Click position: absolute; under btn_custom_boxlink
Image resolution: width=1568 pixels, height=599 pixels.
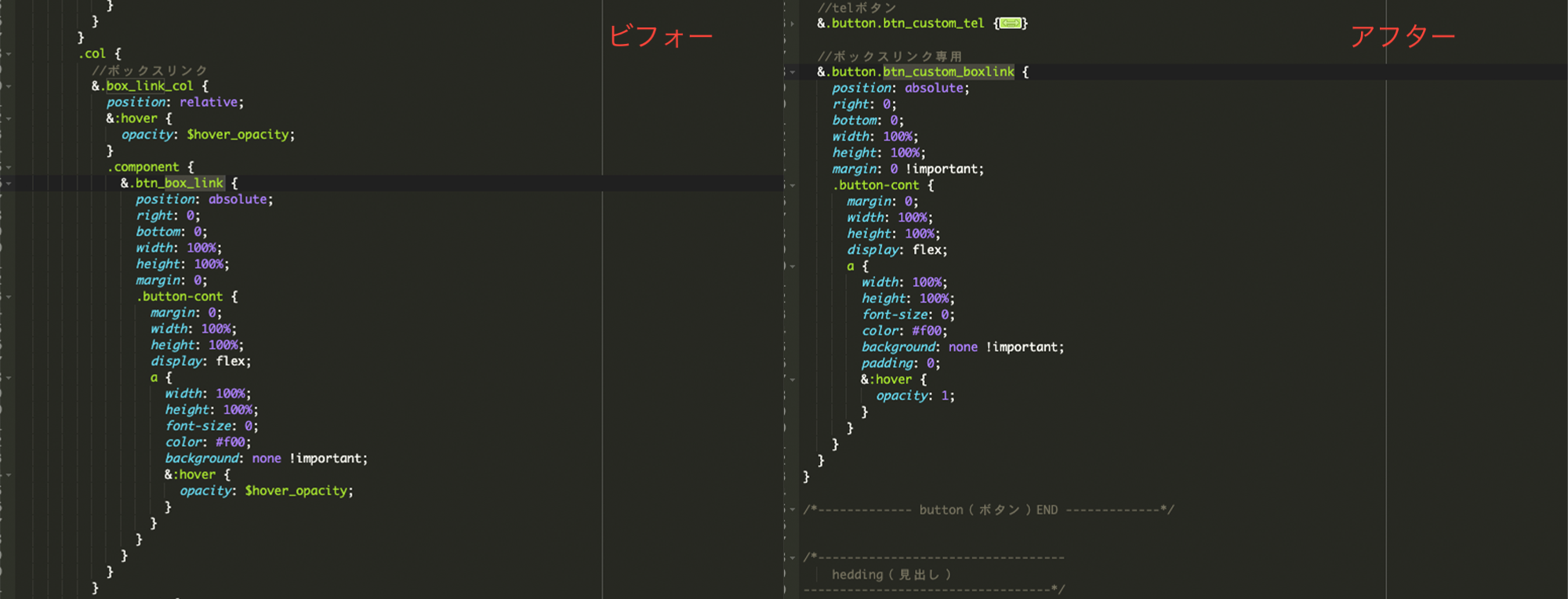coord(901,88)
